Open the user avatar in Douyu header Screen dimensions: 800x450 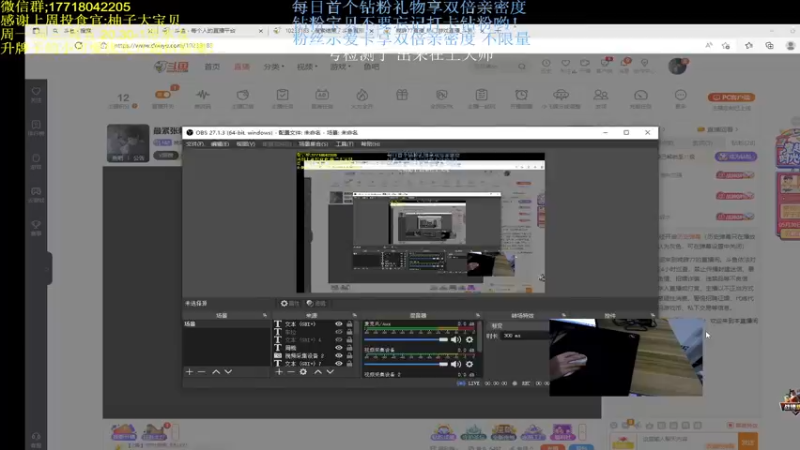click(x=678, y=66)
